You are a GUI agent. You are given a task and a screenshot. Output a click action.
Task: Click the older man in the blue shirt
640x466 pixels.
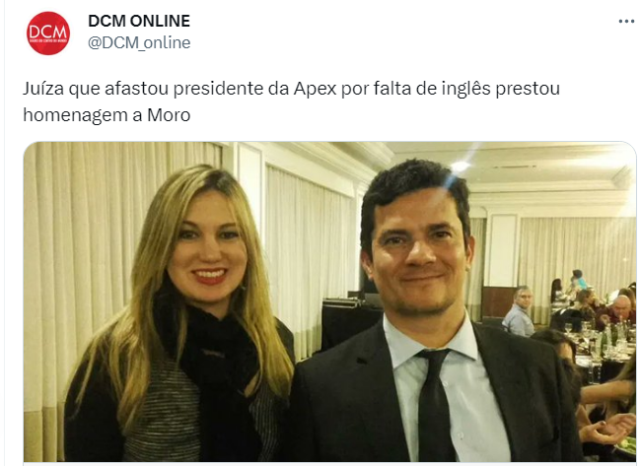point(518,312)
